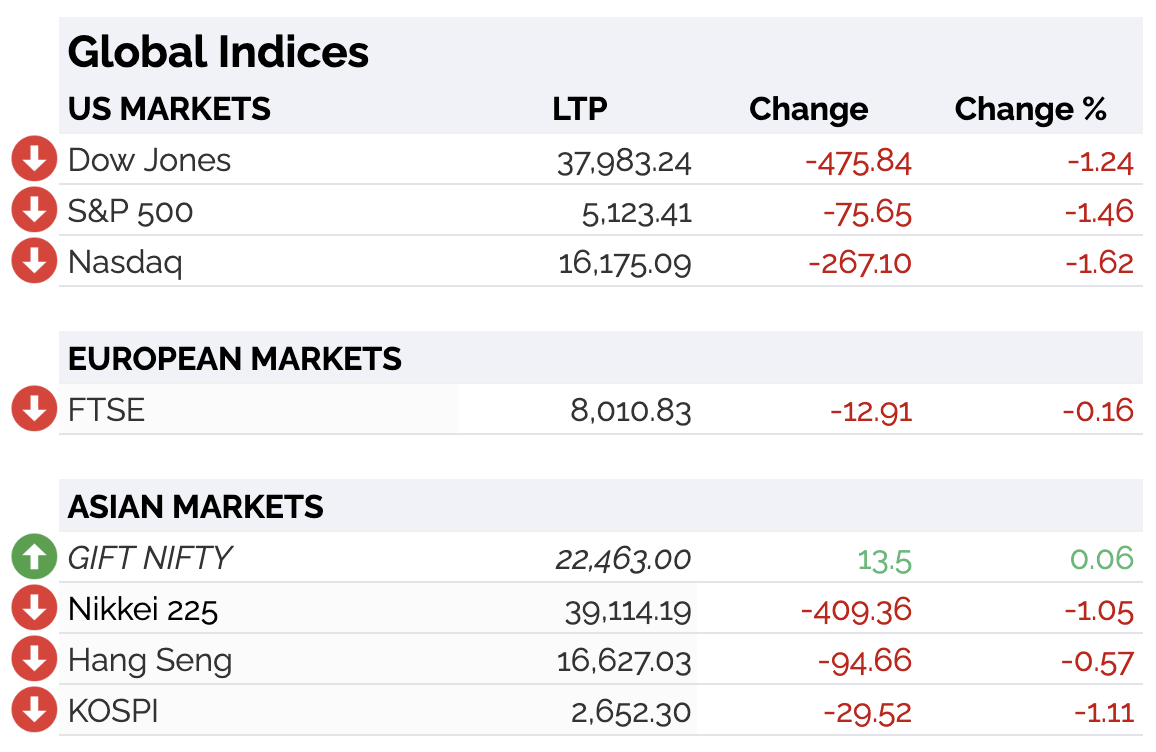Open the Nasdaq index link
Screen dimensions: 1156x752
(x=125, y=262)
